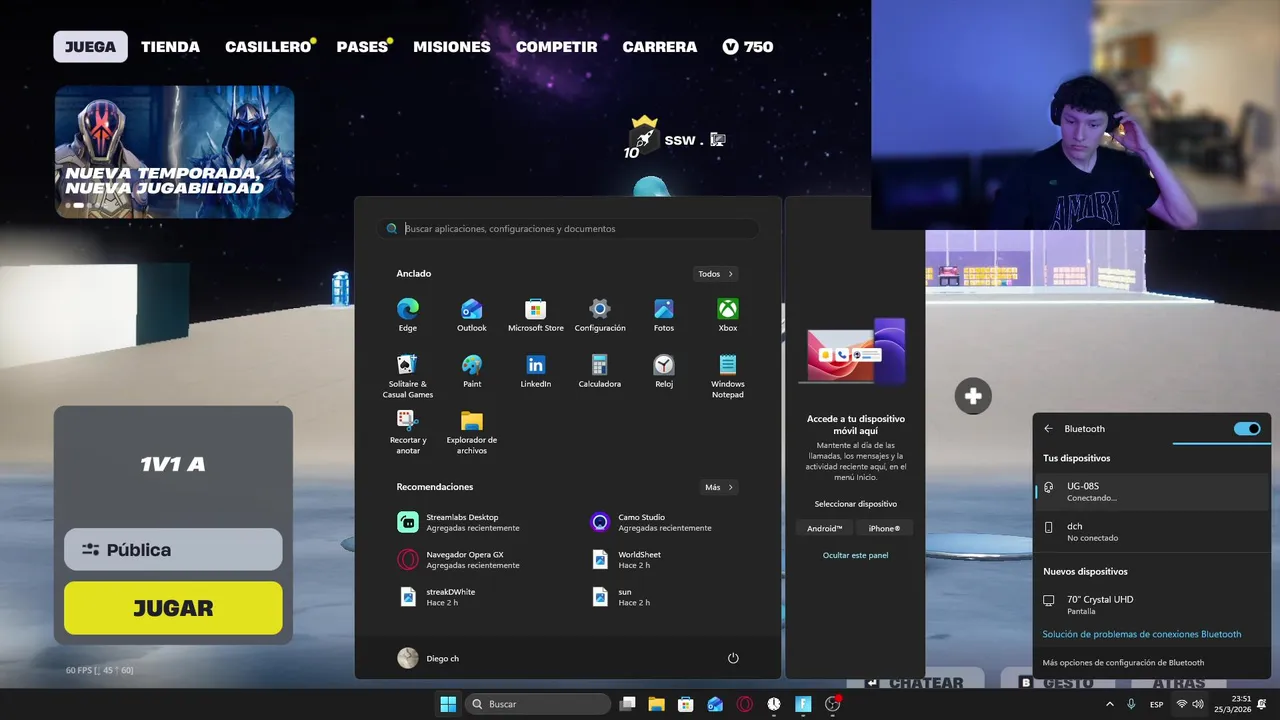This screenshot has height=720, width=1280.
Task: Launch the Xbox app
Action: pyautogui.click(x=728, y=315)
